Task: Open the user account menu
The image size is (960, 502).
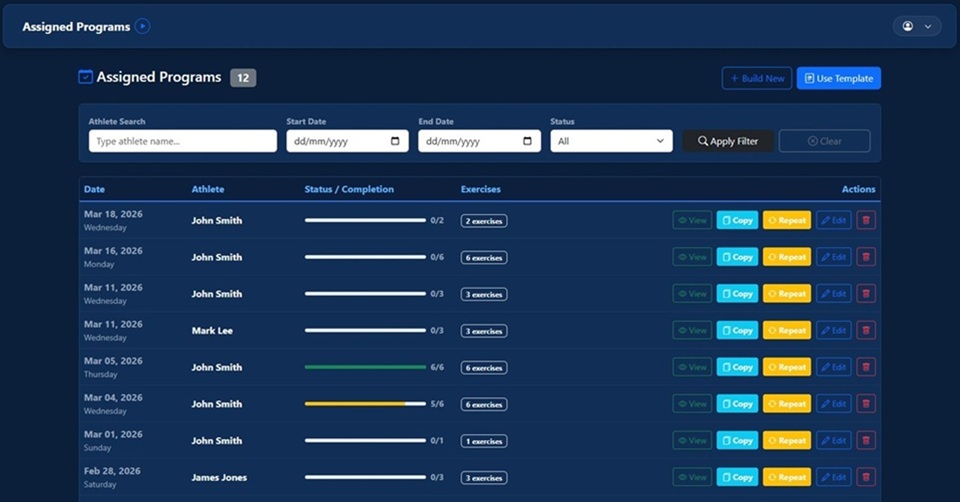Action: click(x=917, y=26)
